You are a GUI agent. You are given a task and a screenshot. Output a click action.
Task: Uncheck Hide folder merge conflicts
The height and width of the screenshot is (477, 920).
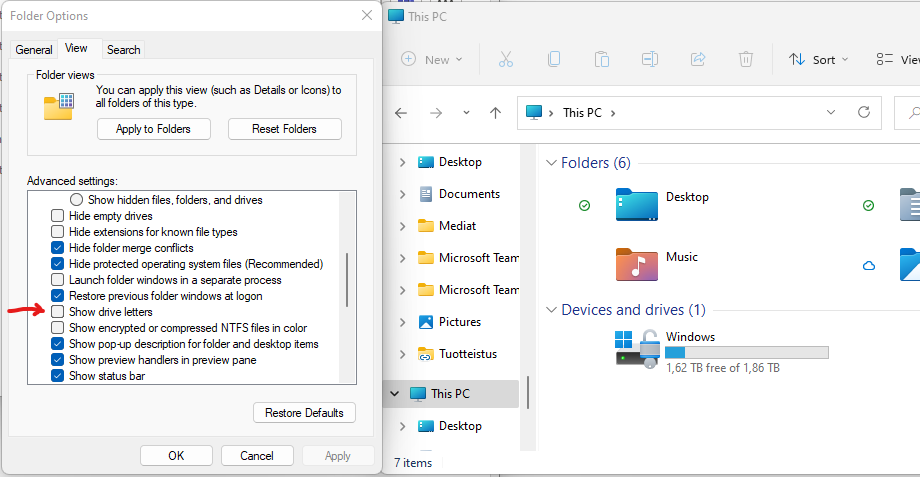click(58, 248)
